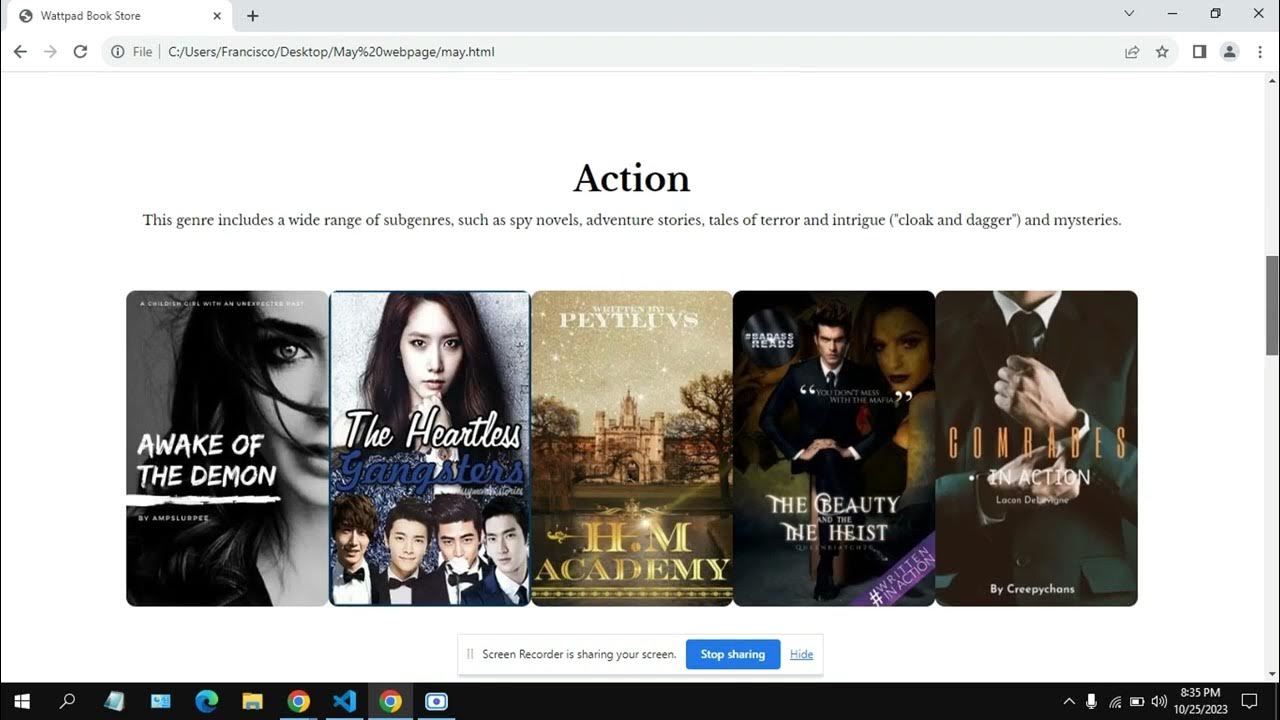Open the Awake of the Demon cover
This screenshot has width=1280, height=720.
[x=227, y=448]
